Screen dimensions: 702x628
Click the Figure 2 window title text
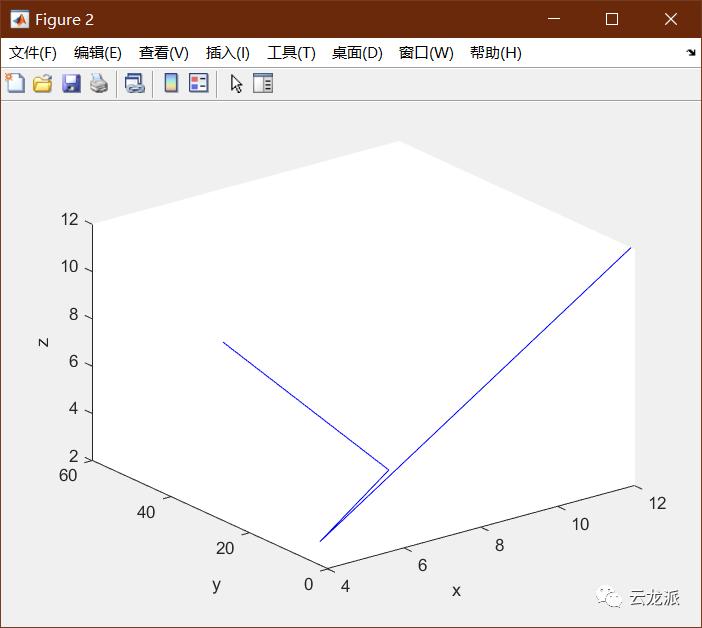click(x=64, y=20)
